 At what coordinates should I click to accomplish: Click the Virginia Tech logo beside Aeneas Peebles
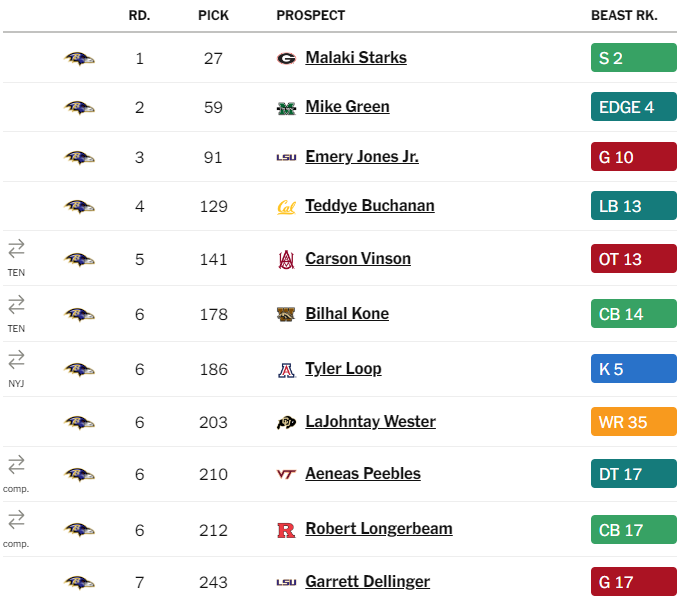tap(286, 474)
